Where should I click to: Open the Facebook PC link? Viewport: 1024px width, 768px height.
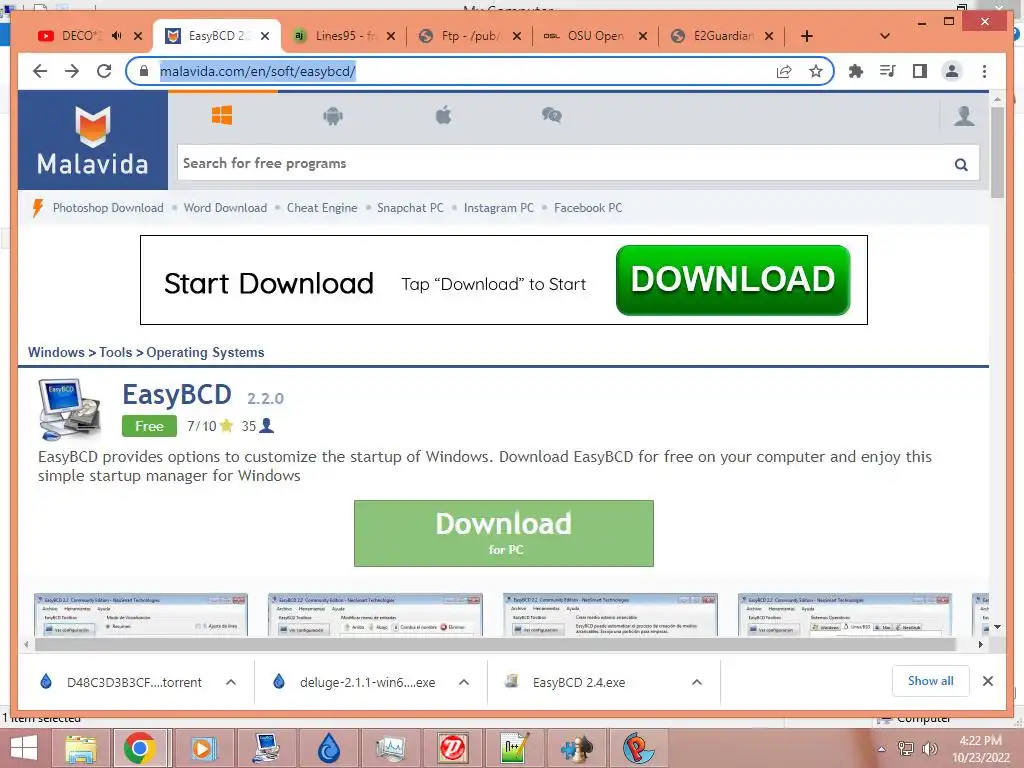point(588,208)
